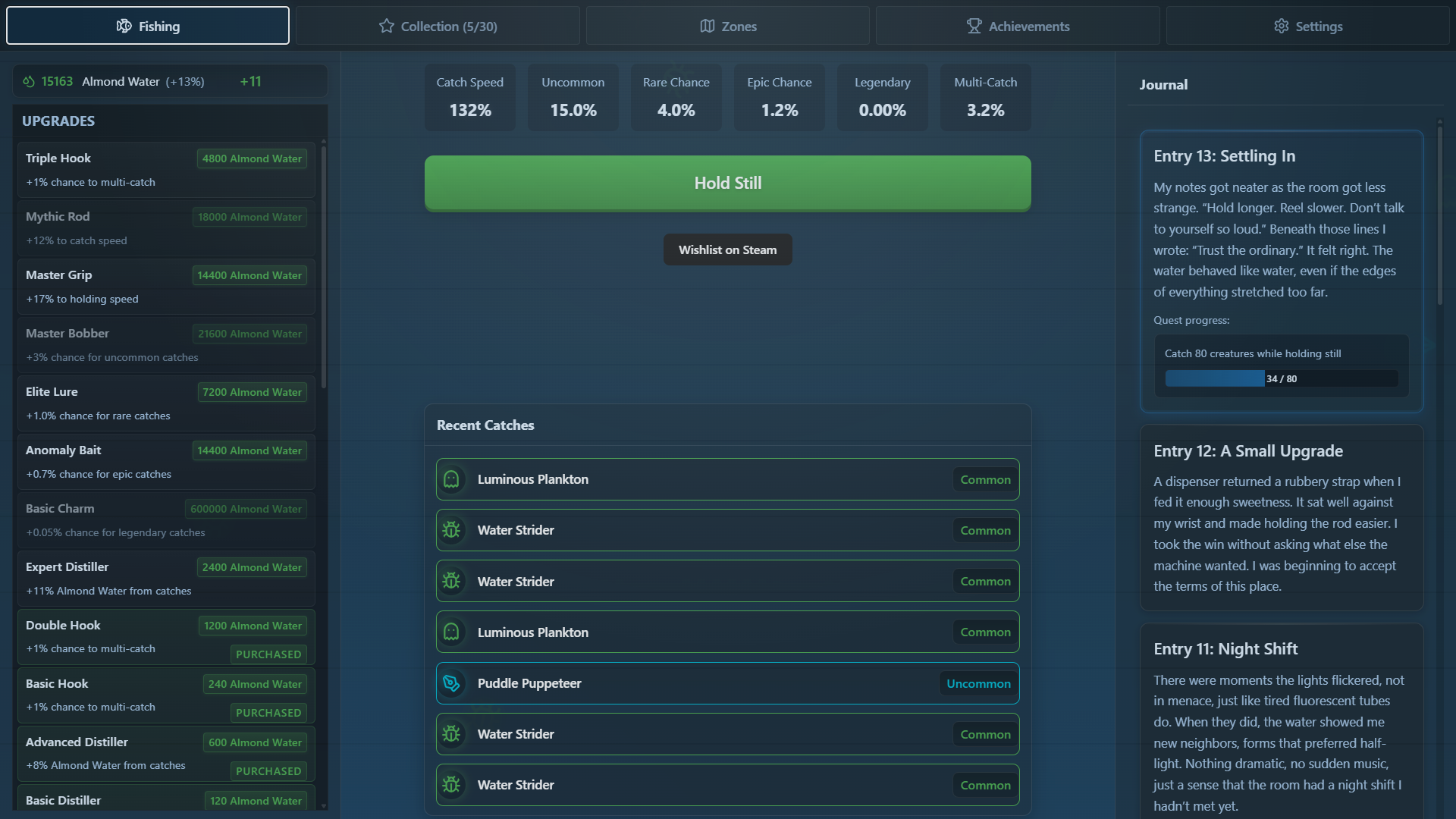Click the Almond Water droplet icon
Image resolution: width=1456 pixels, height=819 pixels.
click(x=29, y=81)
